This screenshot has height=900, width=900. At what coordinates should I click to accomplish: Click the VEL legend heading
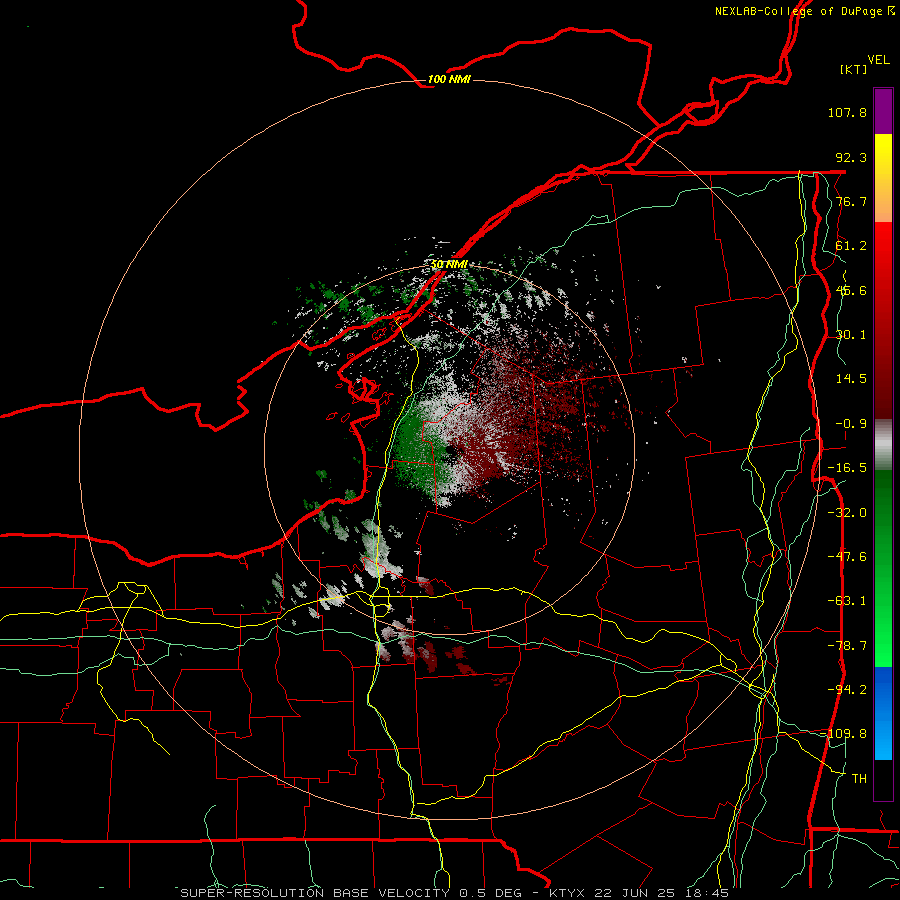pos(878,60)
